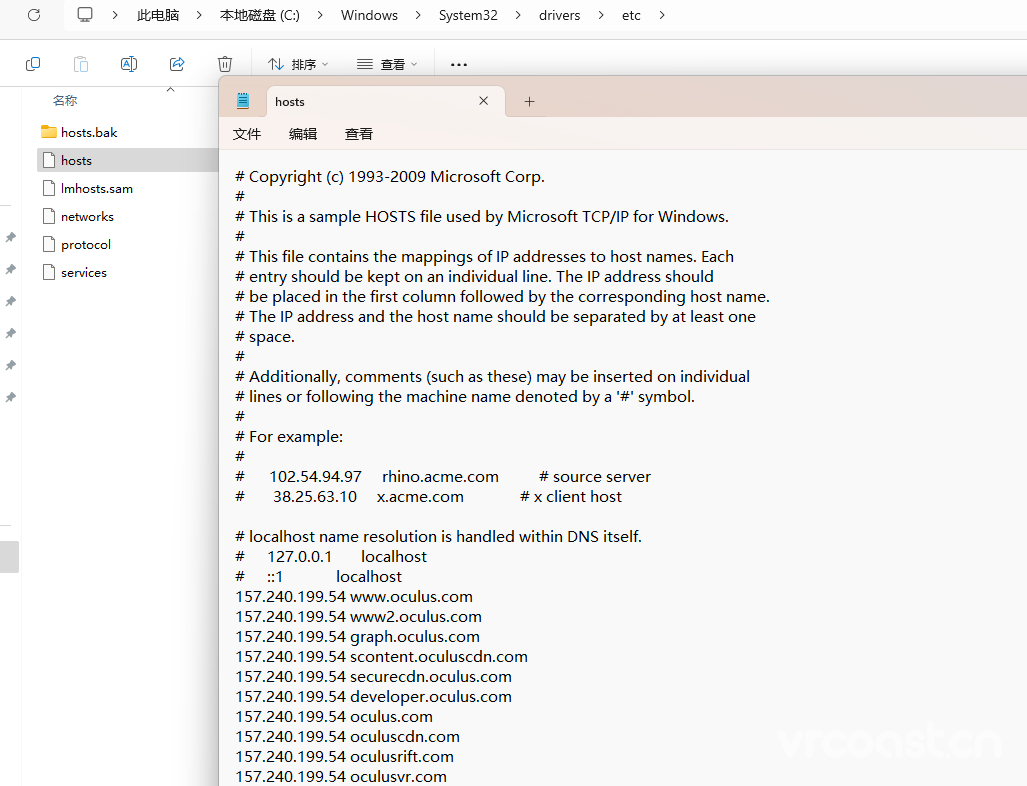Expand the chevron right after 此电脑
This screenshot has width=1027, height=786.
click(199, 15)
